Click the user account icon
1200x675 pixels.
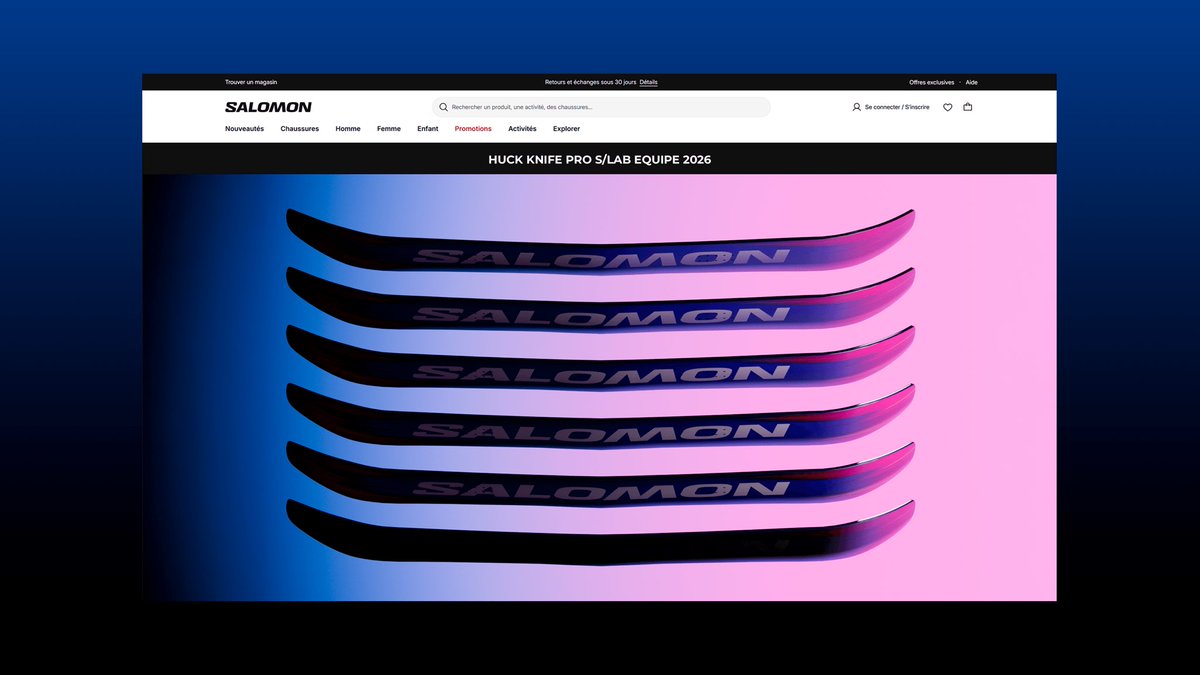[856, 107]
